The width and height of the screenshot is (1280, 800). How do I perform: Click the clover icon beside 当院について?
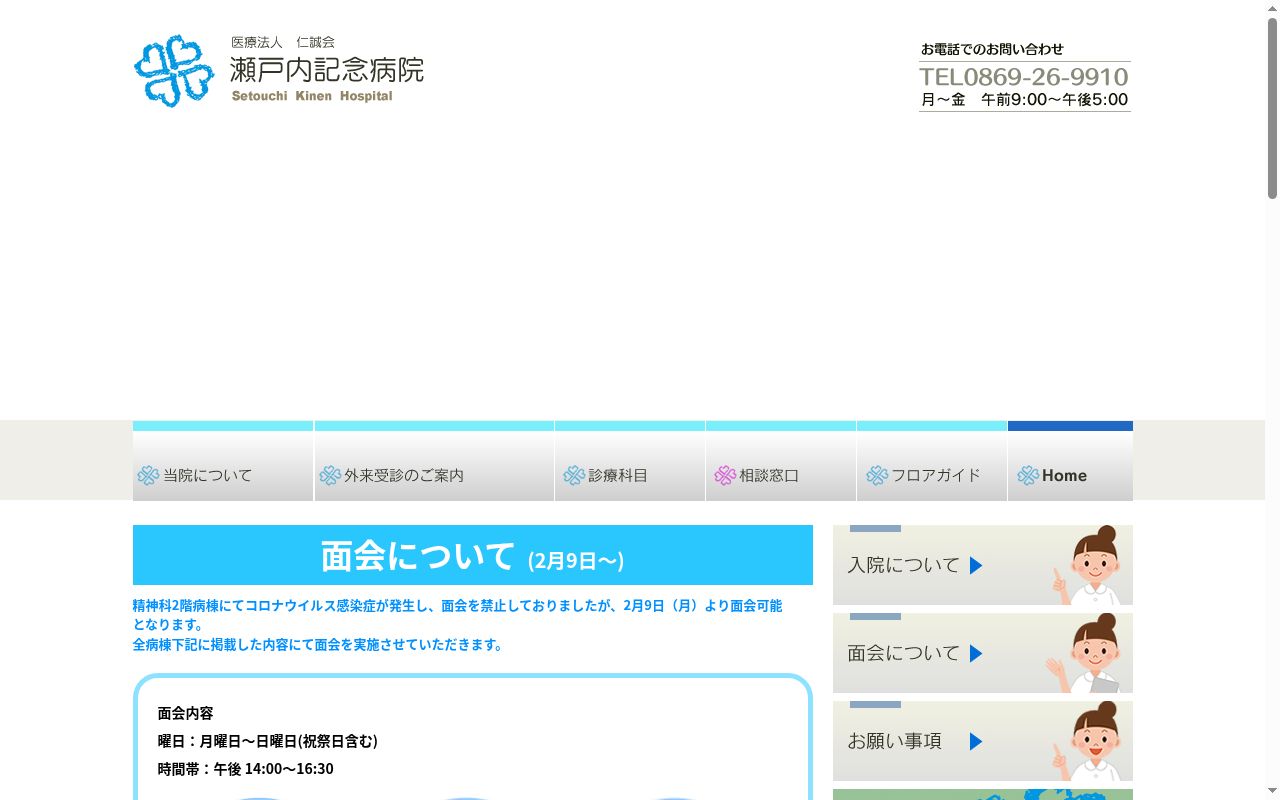[x=148, y=476]
